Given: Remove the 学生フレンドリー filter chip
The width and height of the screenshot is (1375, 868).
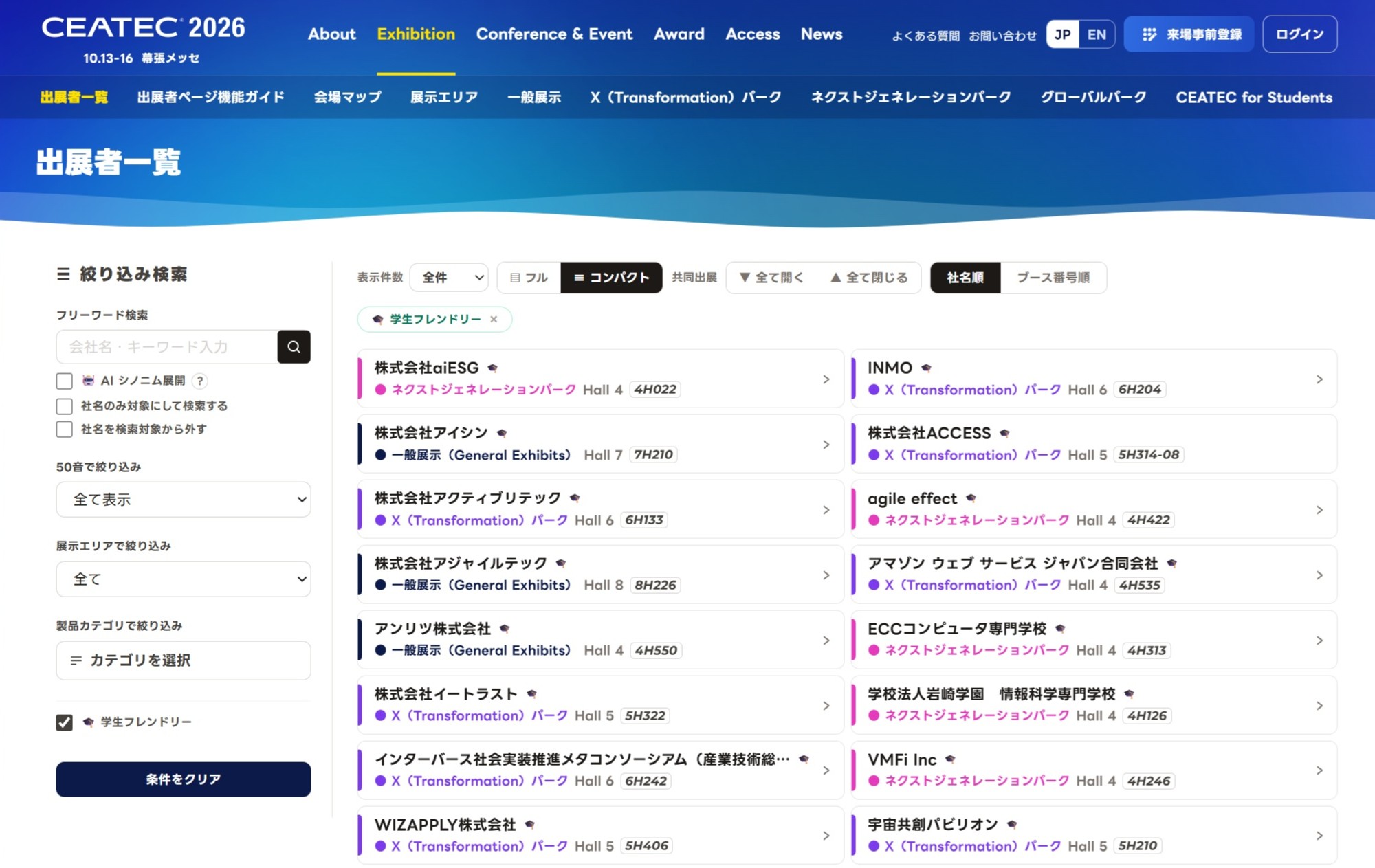Looking at the screenshot, I should 494,319.
